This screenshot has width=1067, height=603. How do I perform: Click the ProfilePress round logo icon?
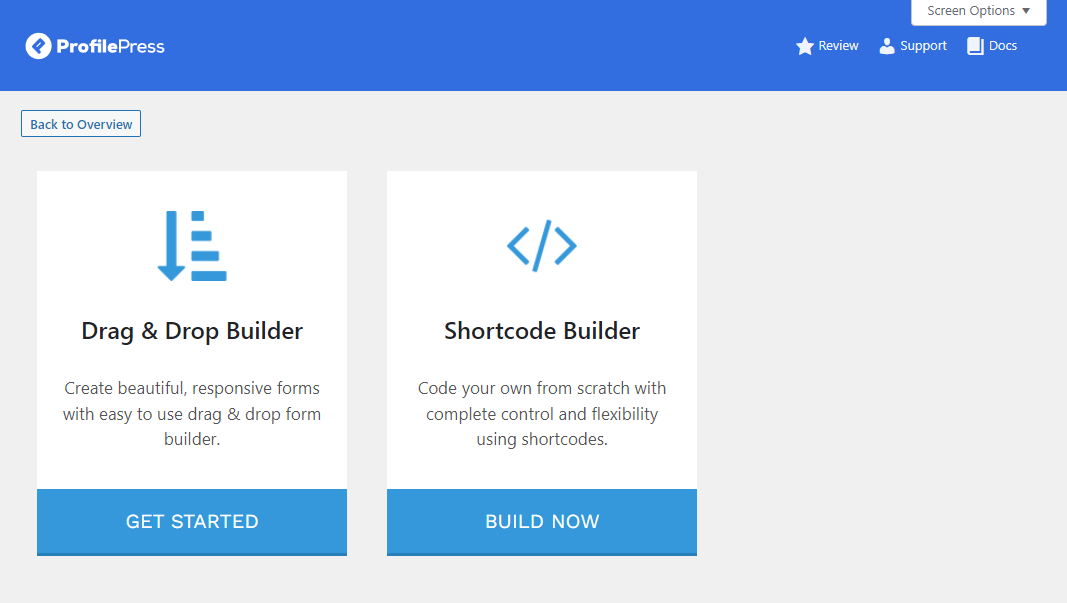pos(38,46)
